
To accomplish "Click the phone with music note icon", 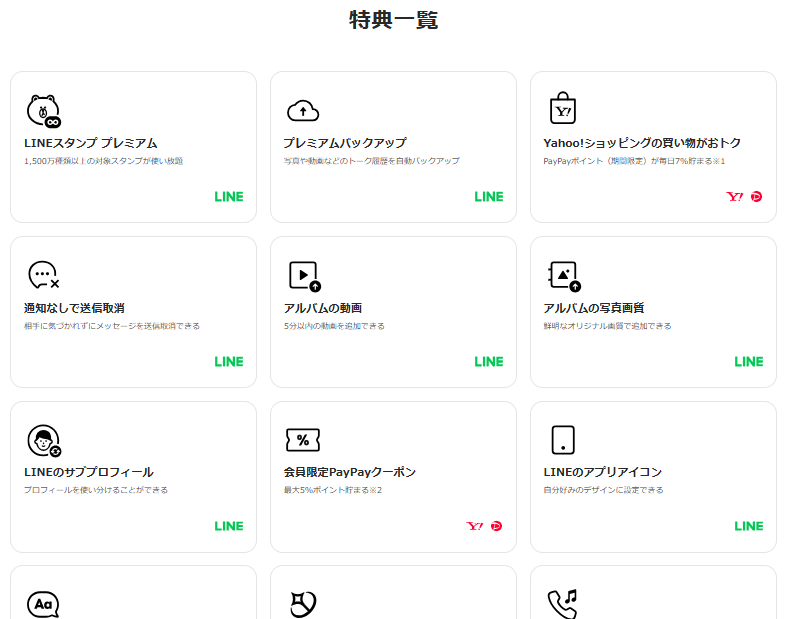I will pos(563,603).
